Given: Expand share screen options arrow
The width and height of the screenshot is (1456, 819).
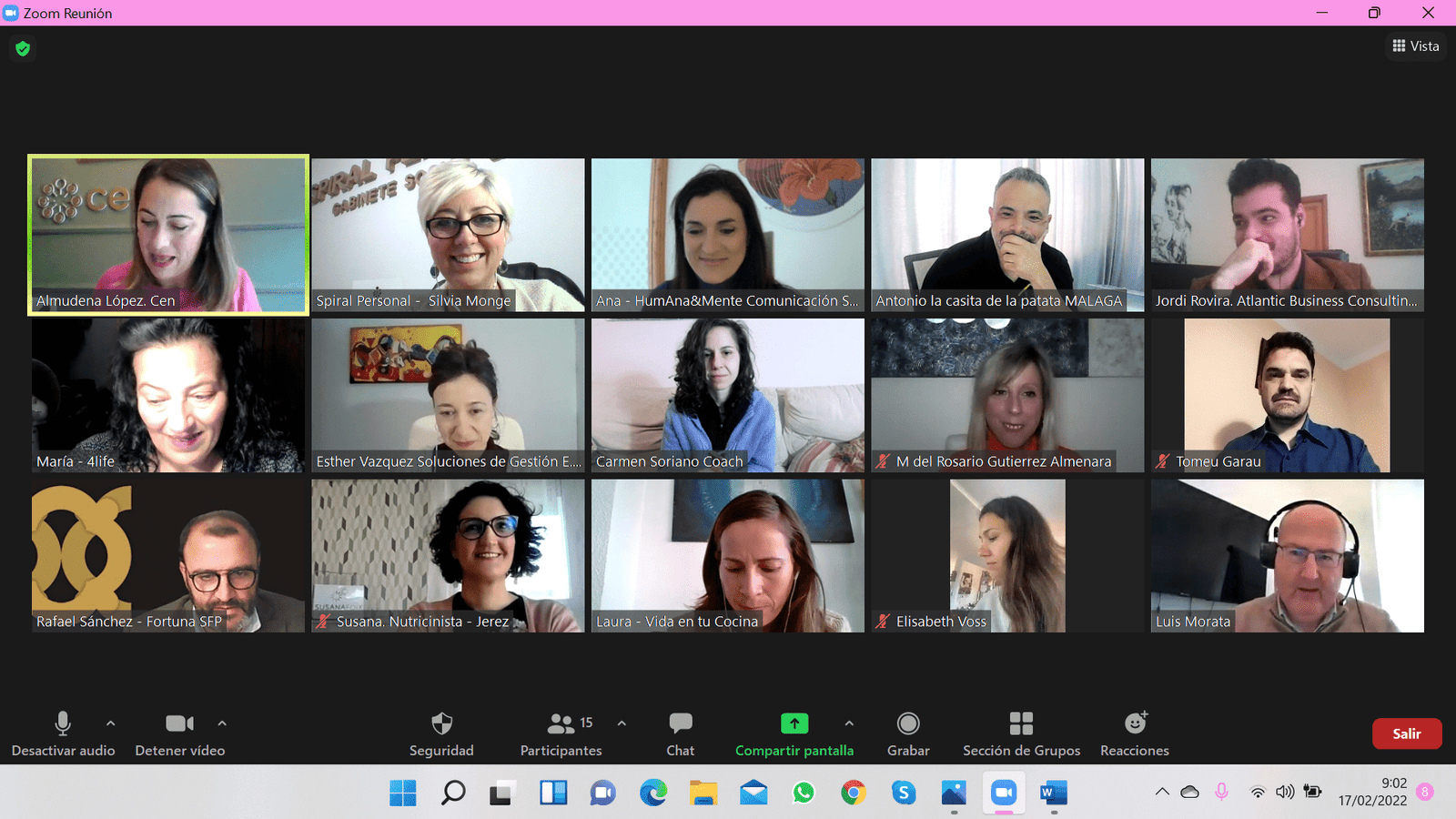Looking at the screenshot, I should coord(849,723).
